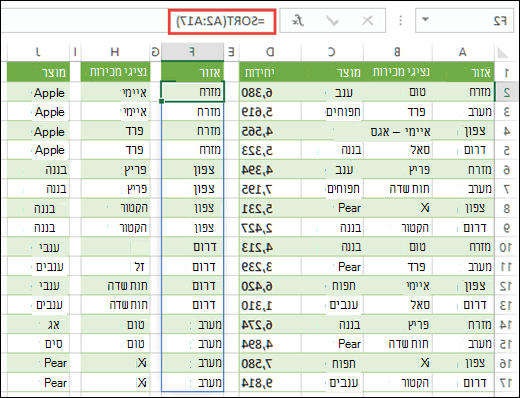Select cell J16 containing Pear
This screenshot has width=520, height=398.
point(38,363)
